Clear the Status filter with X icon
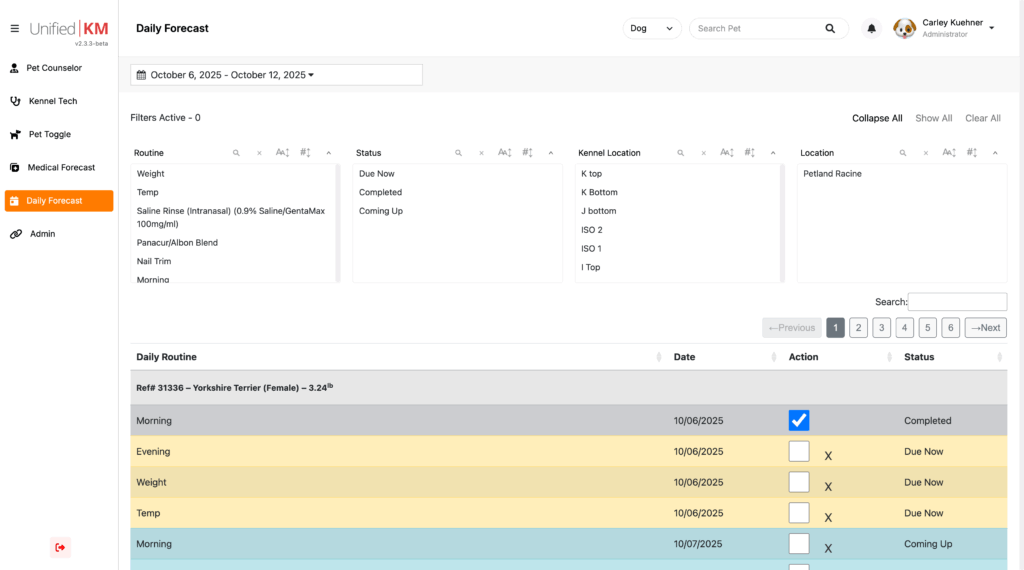 (x=481, y=153)
